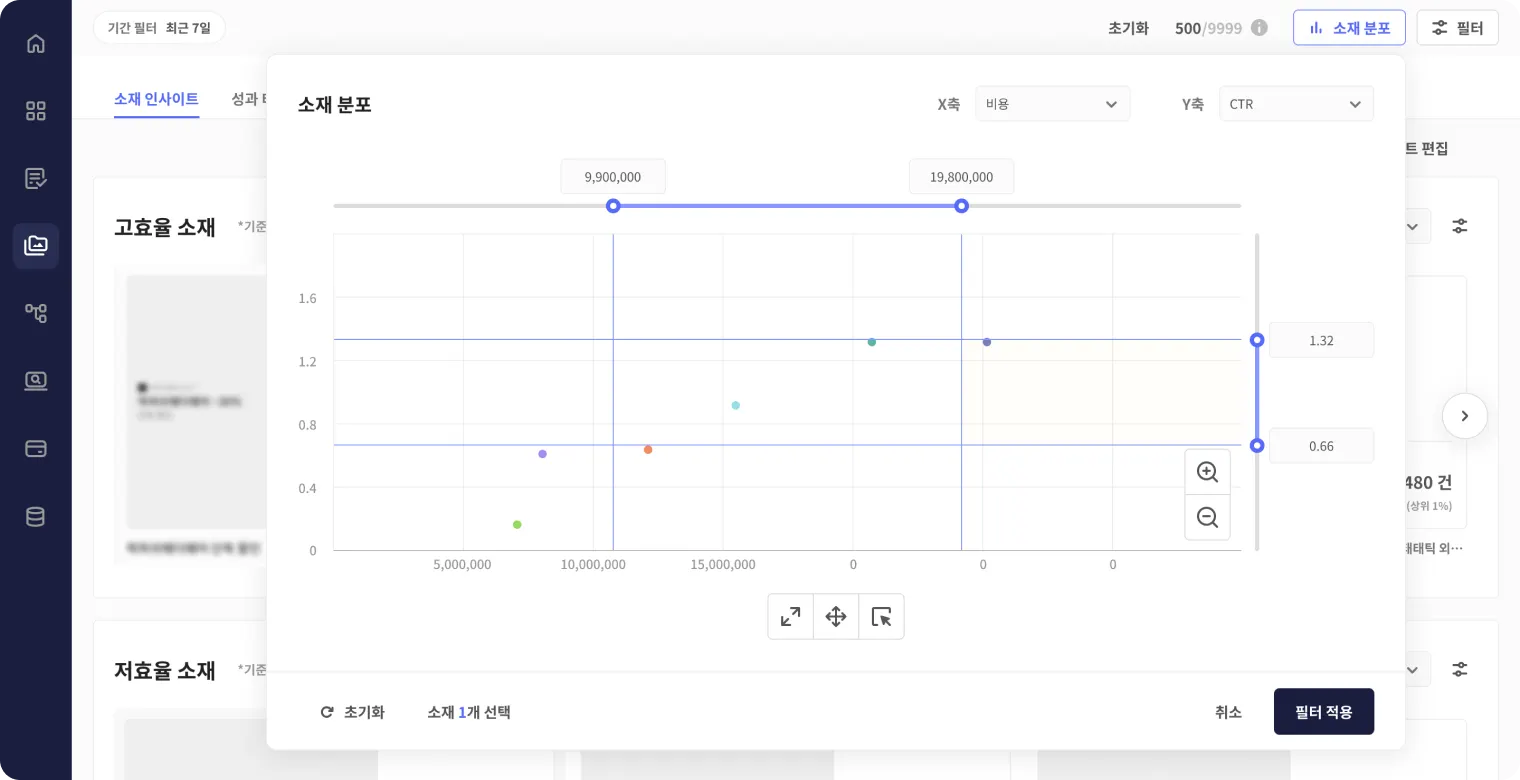Open the Y축 CTR dropdown

[x=1296, y=104]
